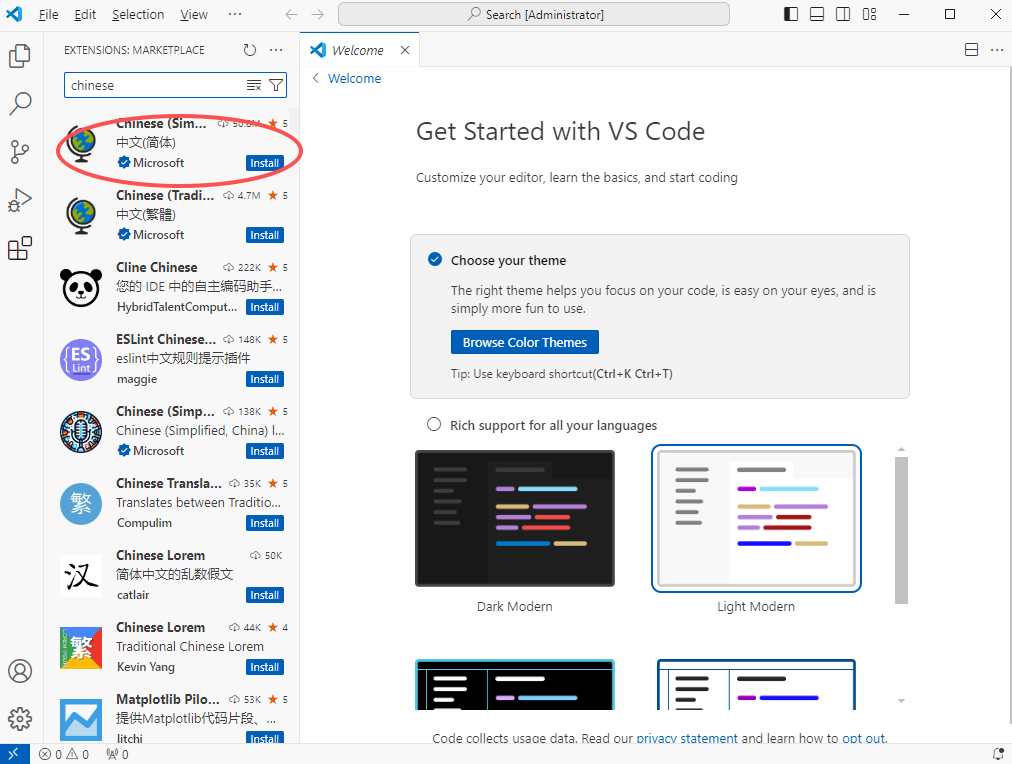Open Matplotlib Pilot extension entry
1012x764 pixels.
pyautogui.click(x=172, y=718)
